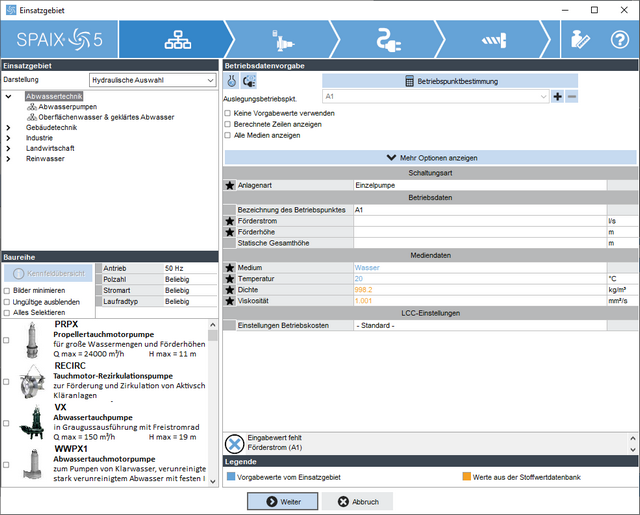Click the pencil edit icon in header
Screen dimensions: 640x515
(578, 40)
